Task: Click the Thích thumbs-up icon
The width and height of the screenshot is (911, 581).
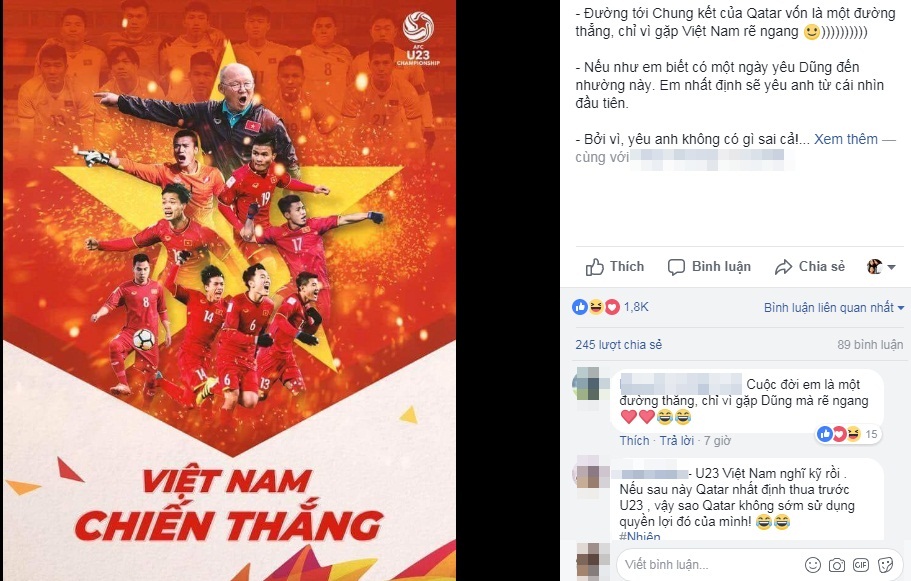Action: point(594,267)
